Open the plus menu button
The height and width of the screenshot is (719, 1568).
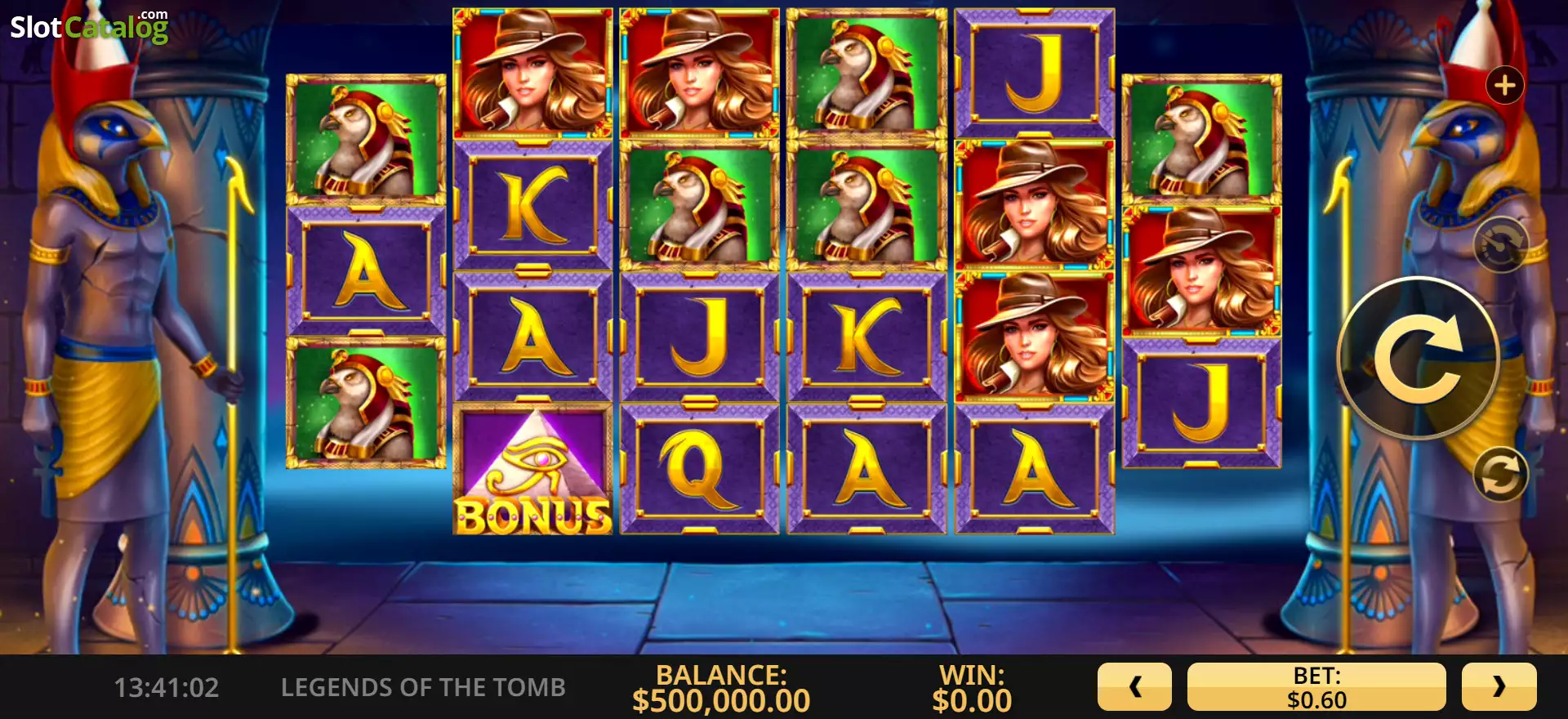pos(1504,86)
